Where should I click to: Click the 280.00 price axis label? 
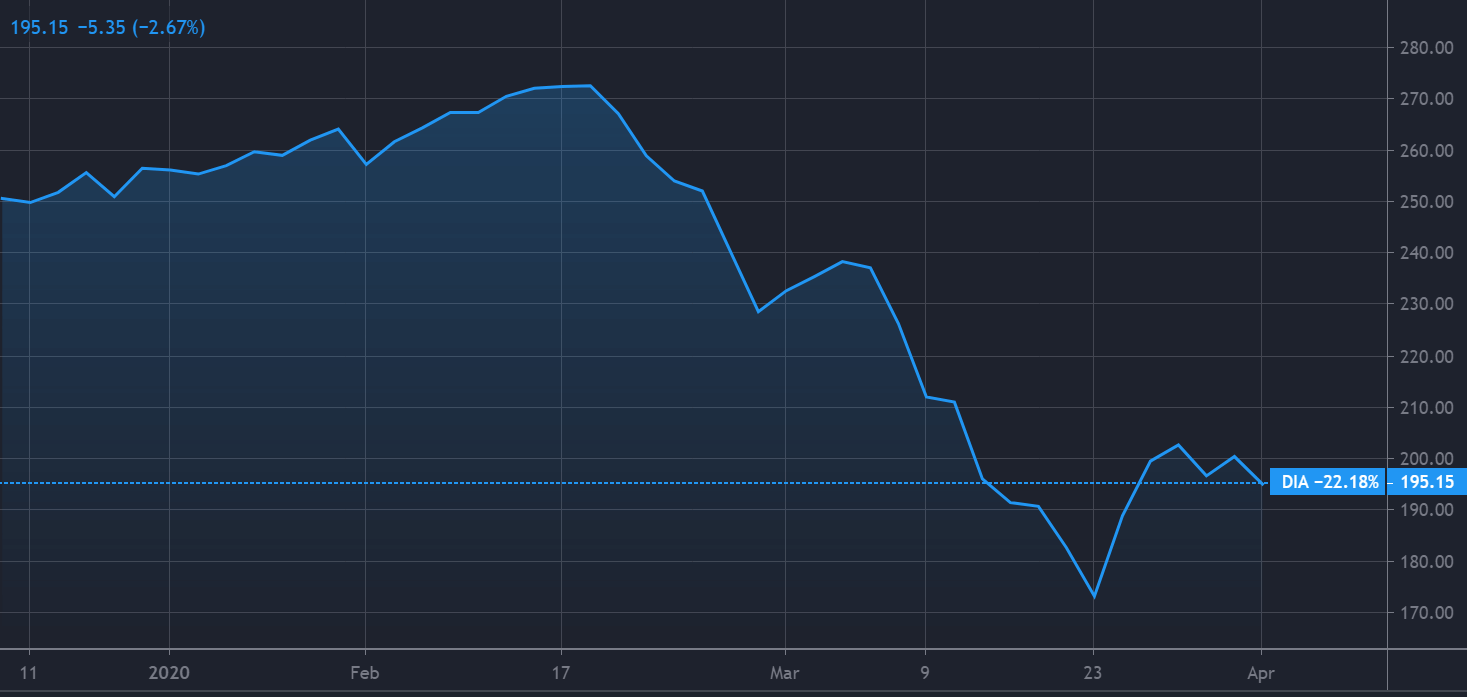pos(1427,47)
